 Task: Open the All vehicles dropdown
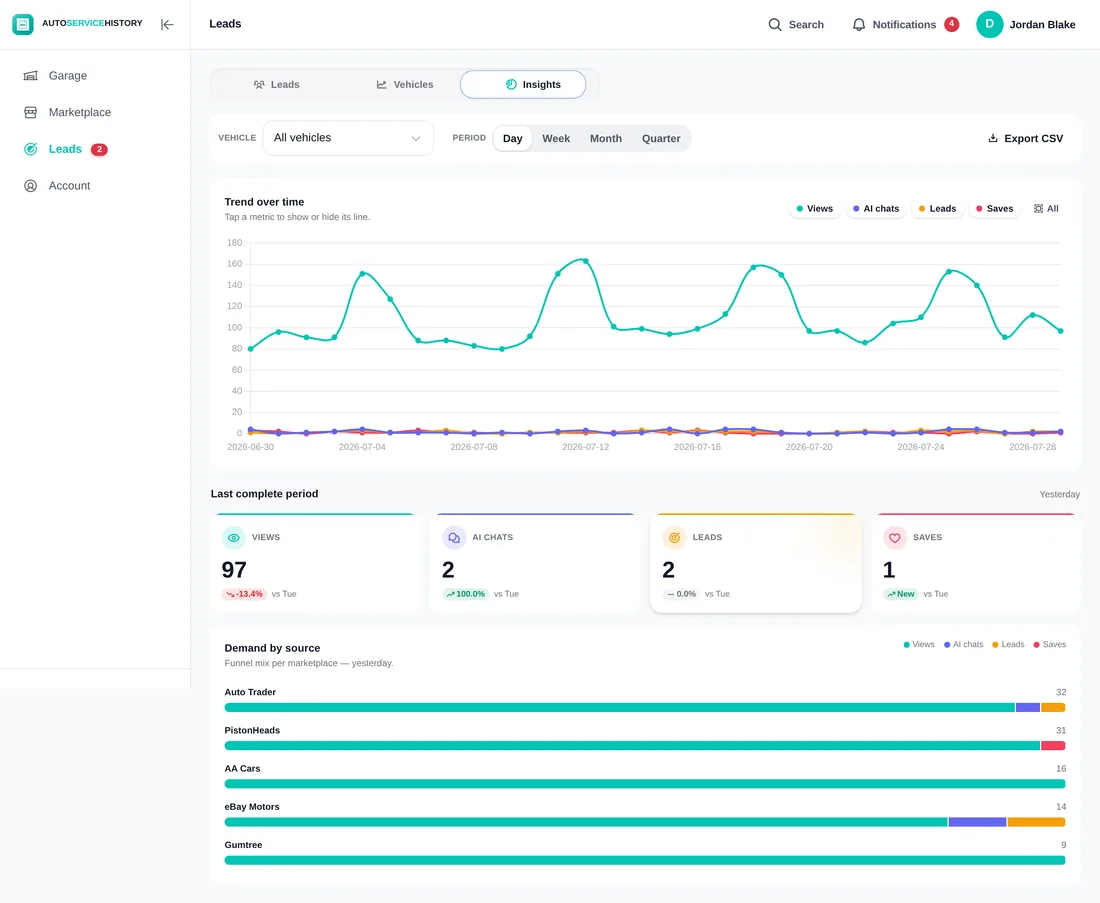(348, 138)
